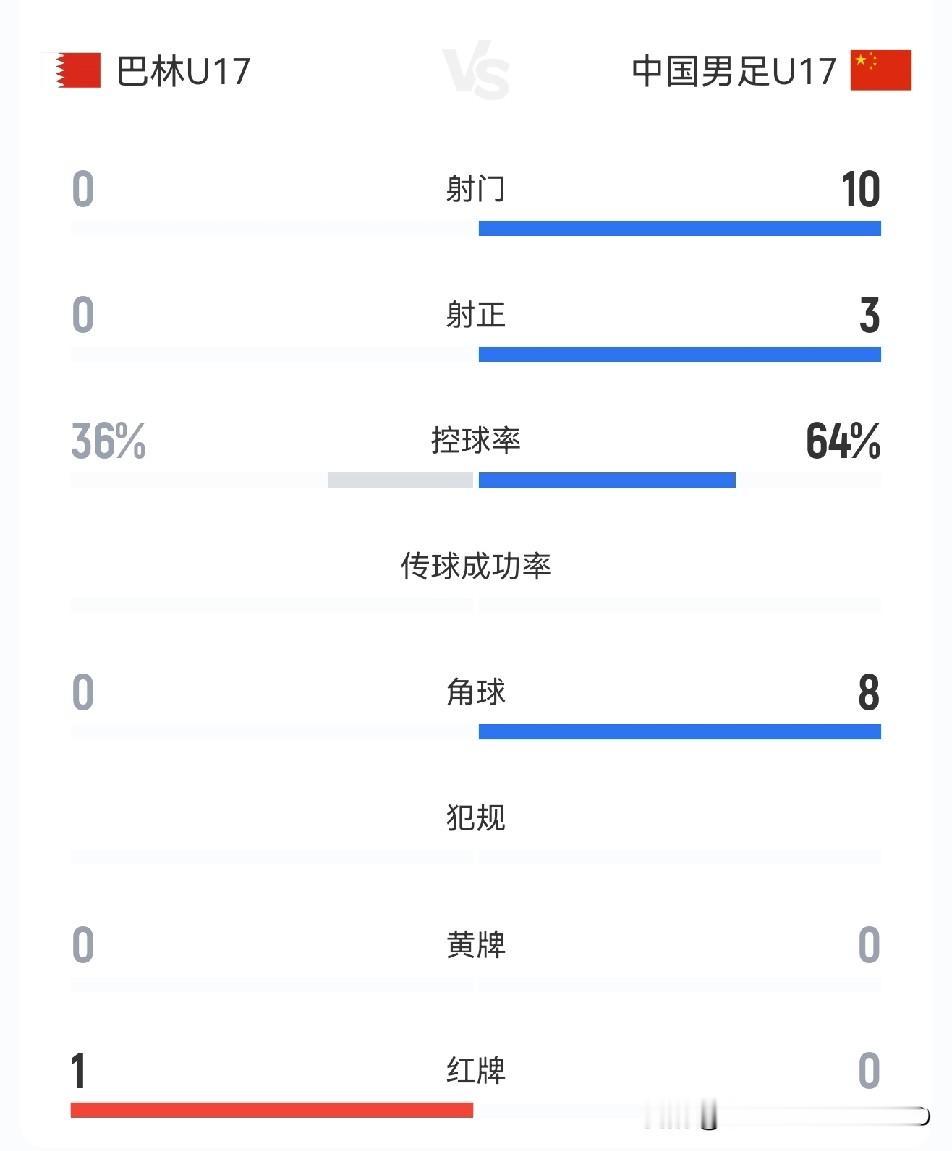Click China's blue possession bar at 64%
The height and width of the screenshot is (1151, 952).
(x=606, y=480)
